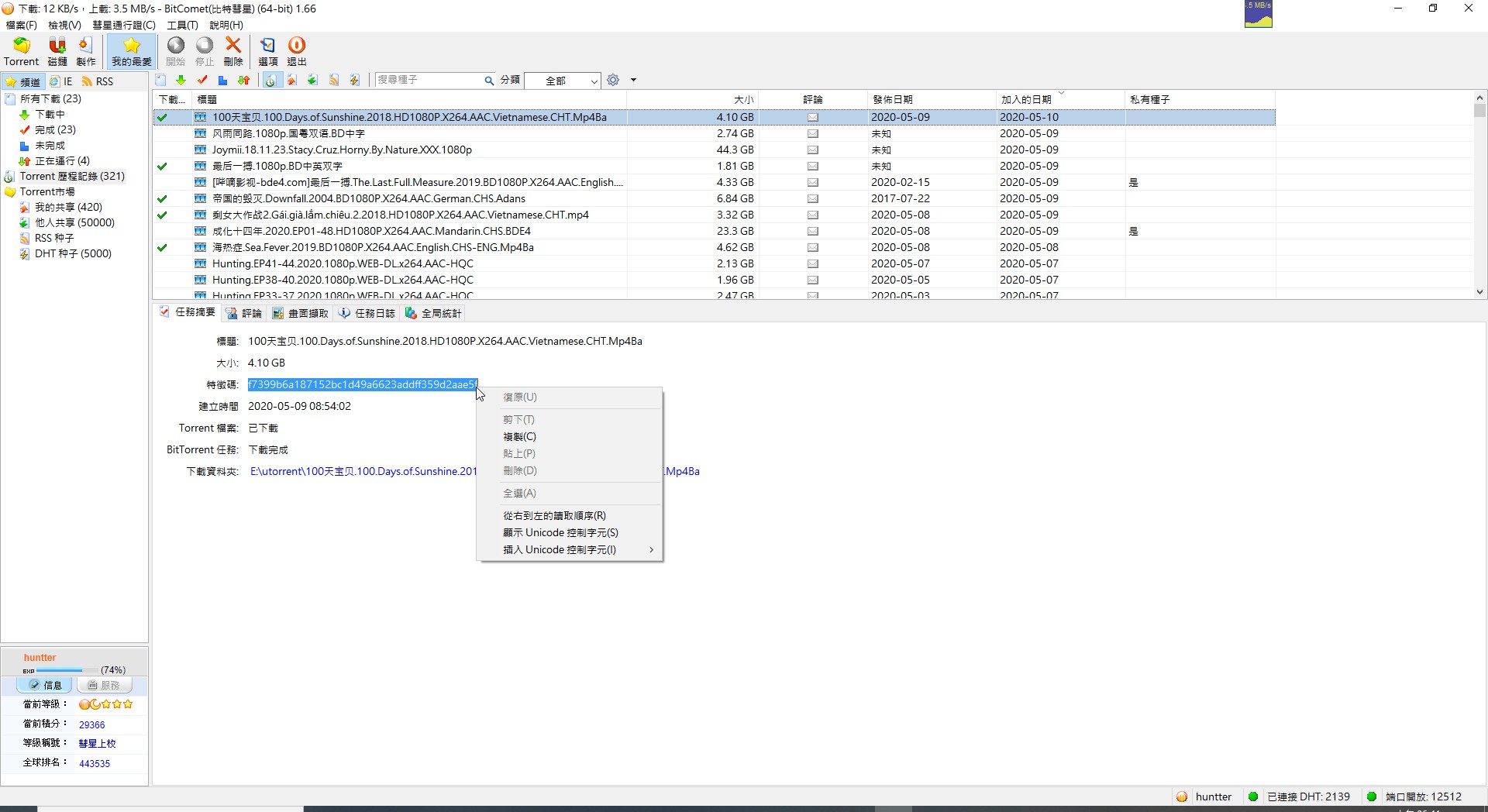Switch to the 任務日誌 tab
The image size is (1488, 812).
(367, 313)
